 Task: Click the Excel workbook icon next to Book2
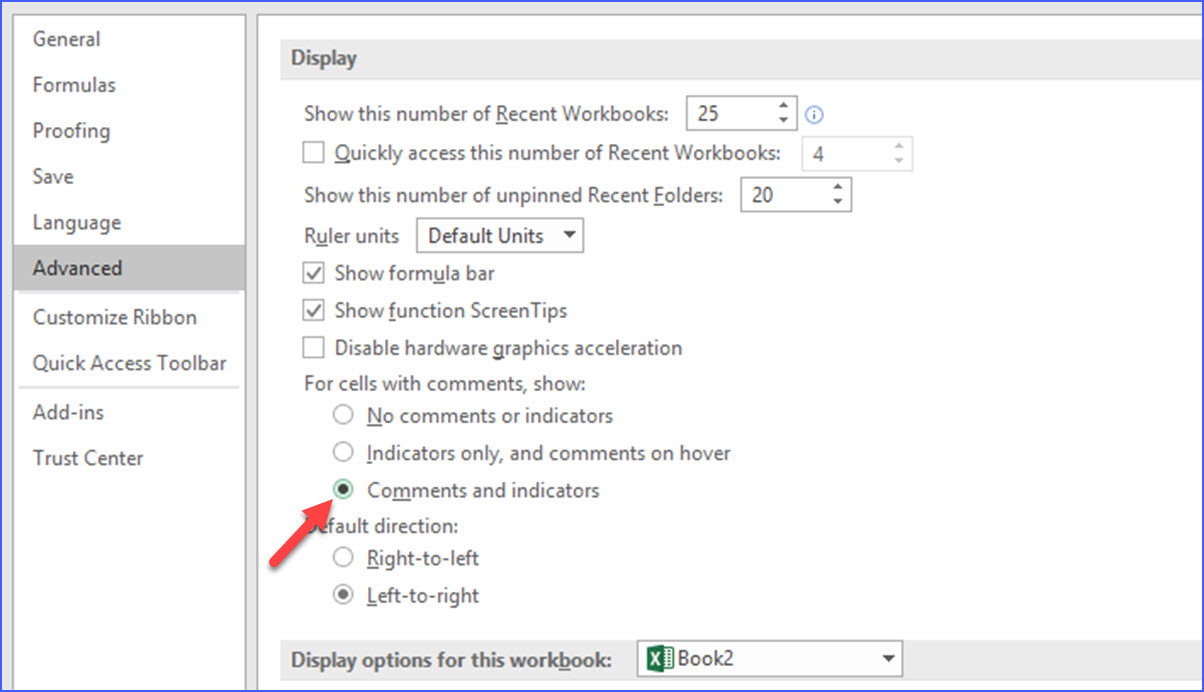pos(659,659)
